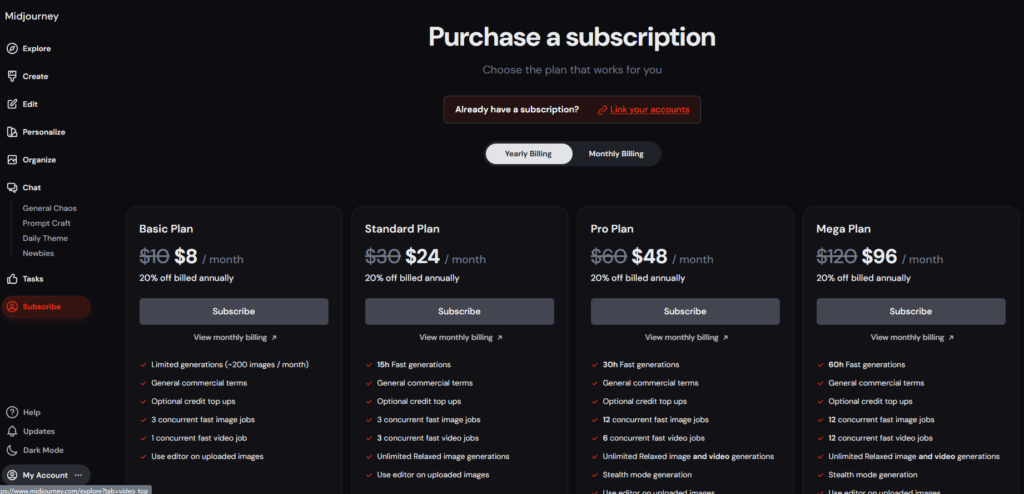View monthly billing for Basic Plan

click(x=235, y=338)
